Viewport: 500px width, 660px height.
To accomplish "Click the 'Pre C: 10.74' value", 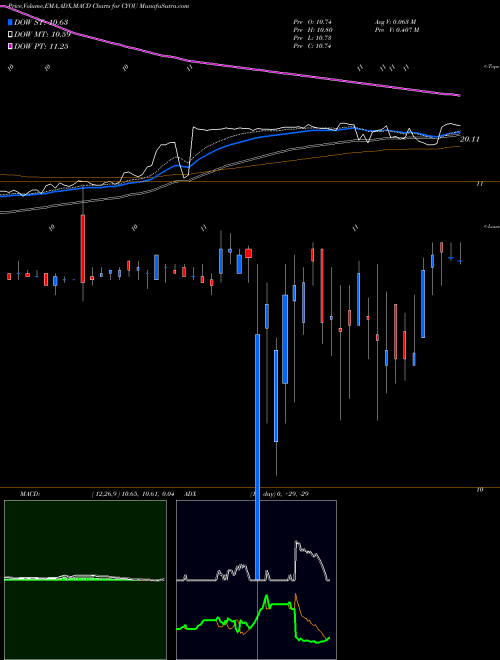I will click(x=312, y=46).
